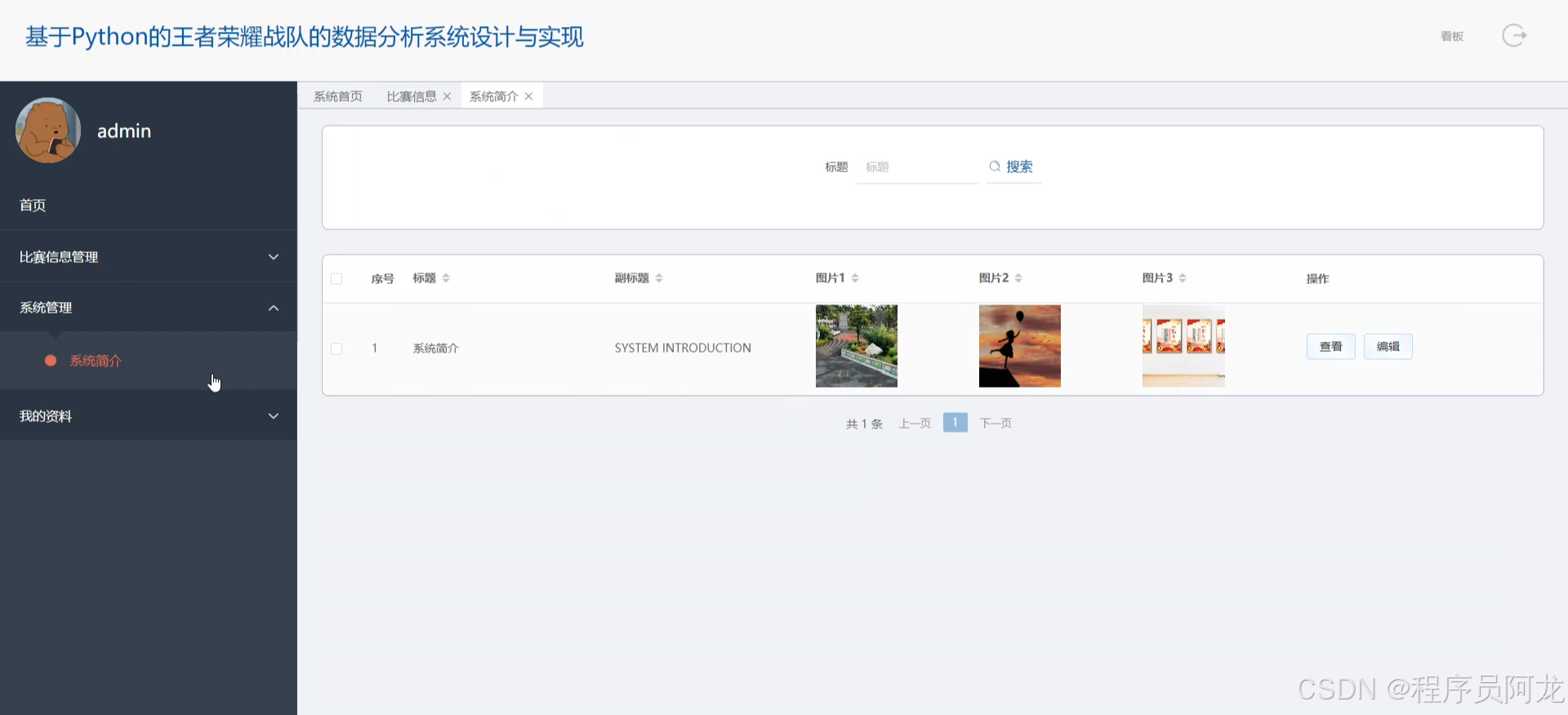Click the admin bear avatar

(48, 131)
